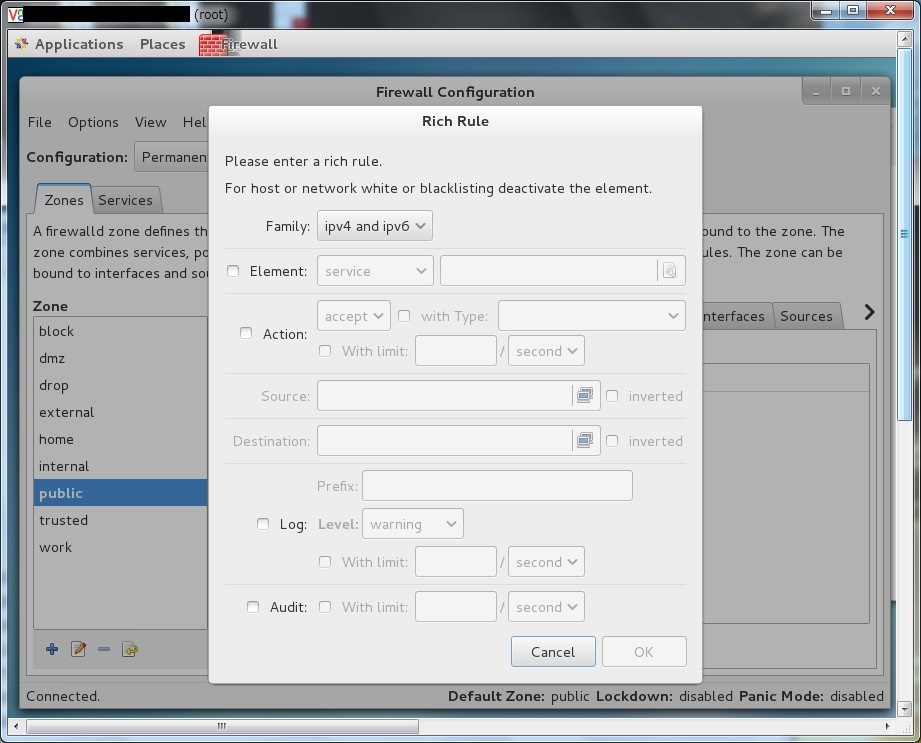Click the Log limit value field
The image size is (921, 743).
pyautogui.click(x=456, y=562)
